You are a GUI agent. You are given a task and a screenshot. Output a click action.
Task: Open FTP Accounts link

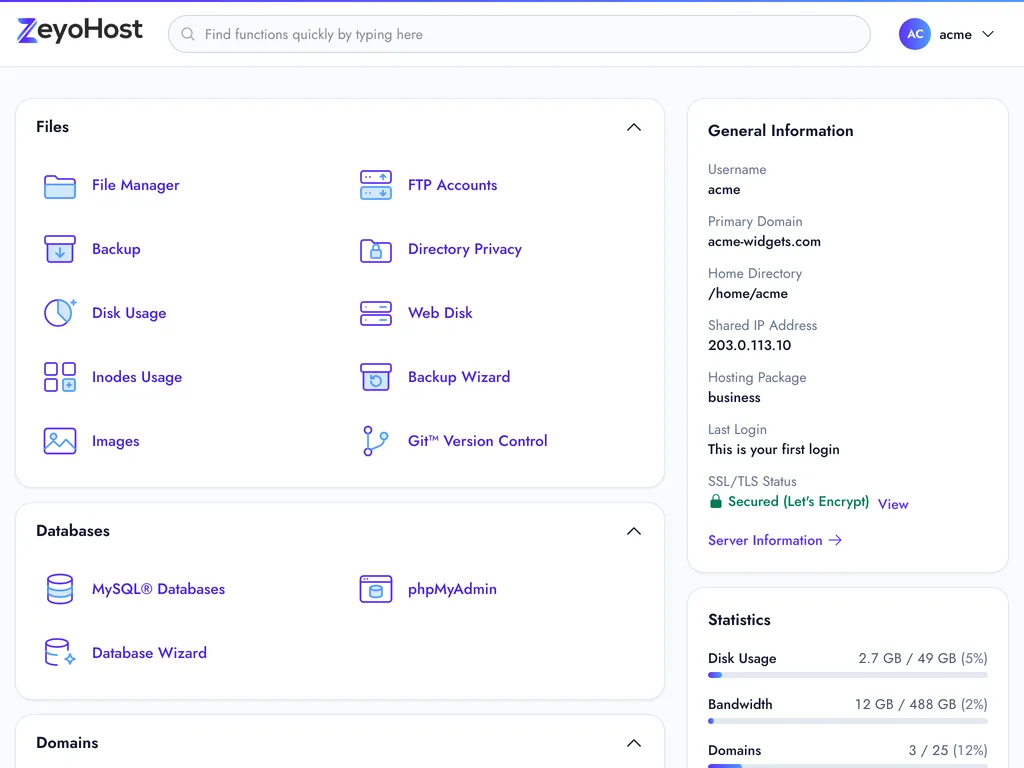click(453, 185)
